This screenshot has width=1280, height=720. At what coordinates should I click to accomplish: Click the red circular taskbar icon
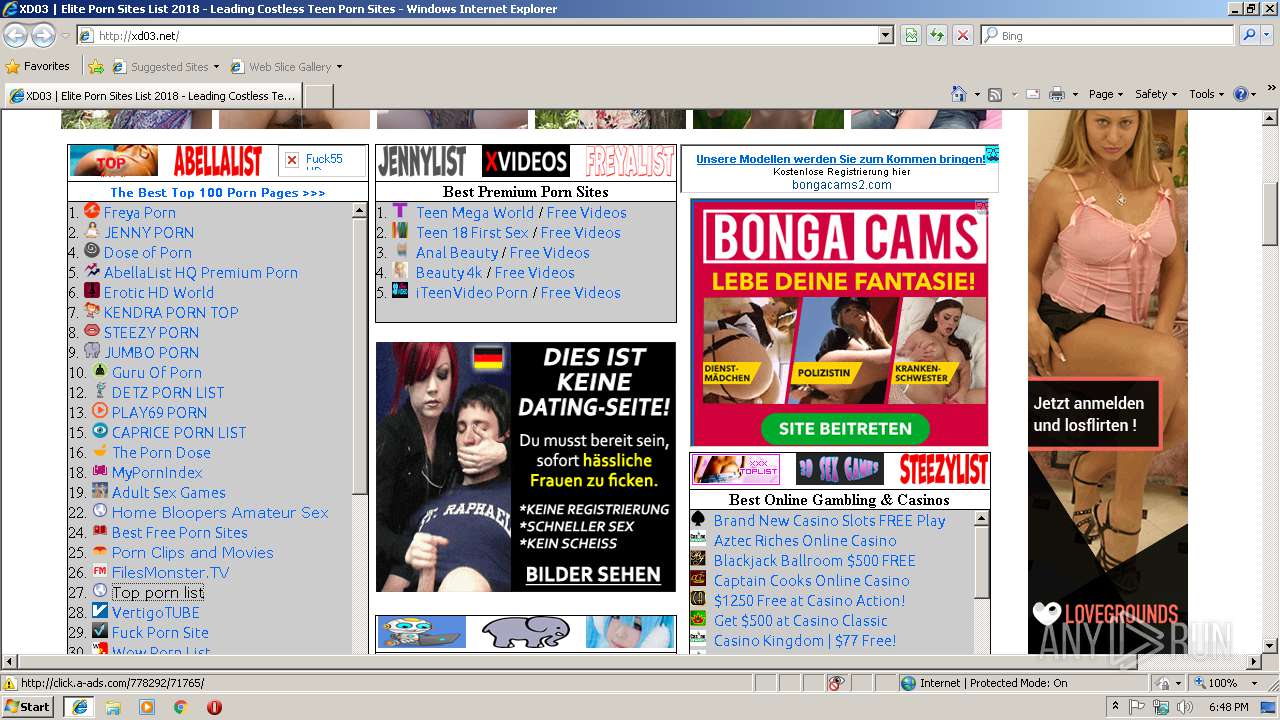214,706
